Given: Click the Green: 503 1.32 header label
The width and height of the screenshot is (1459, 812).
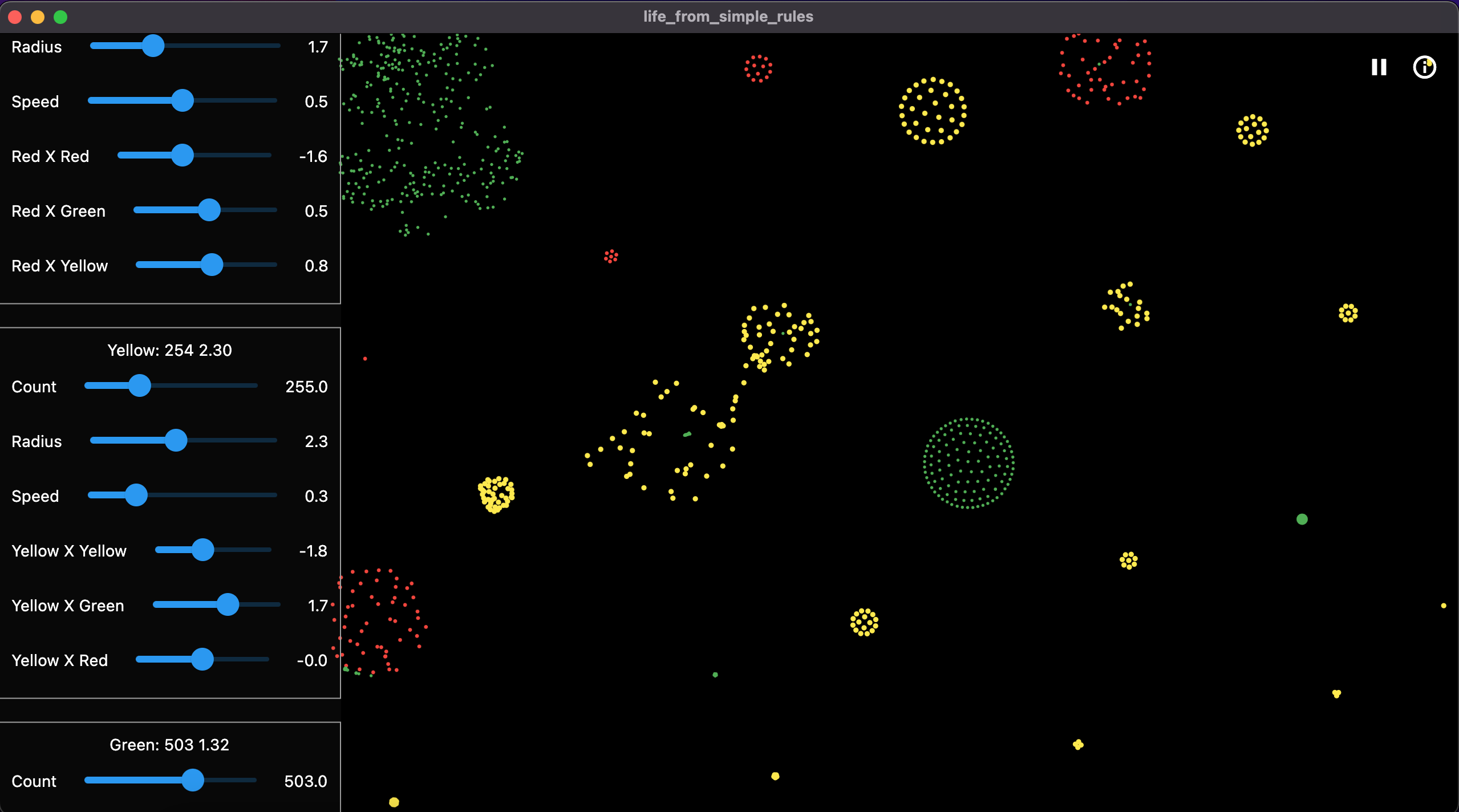Looking at the screenshot, I should pos(169,745).
